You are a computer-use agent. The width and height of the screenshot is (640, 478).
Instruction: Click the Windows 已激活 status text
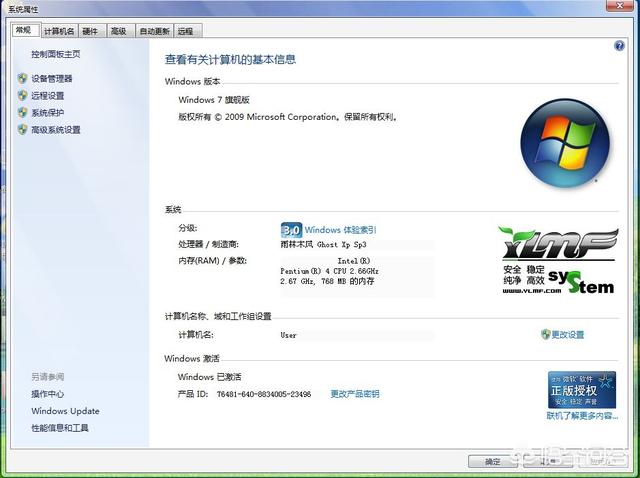209,377
